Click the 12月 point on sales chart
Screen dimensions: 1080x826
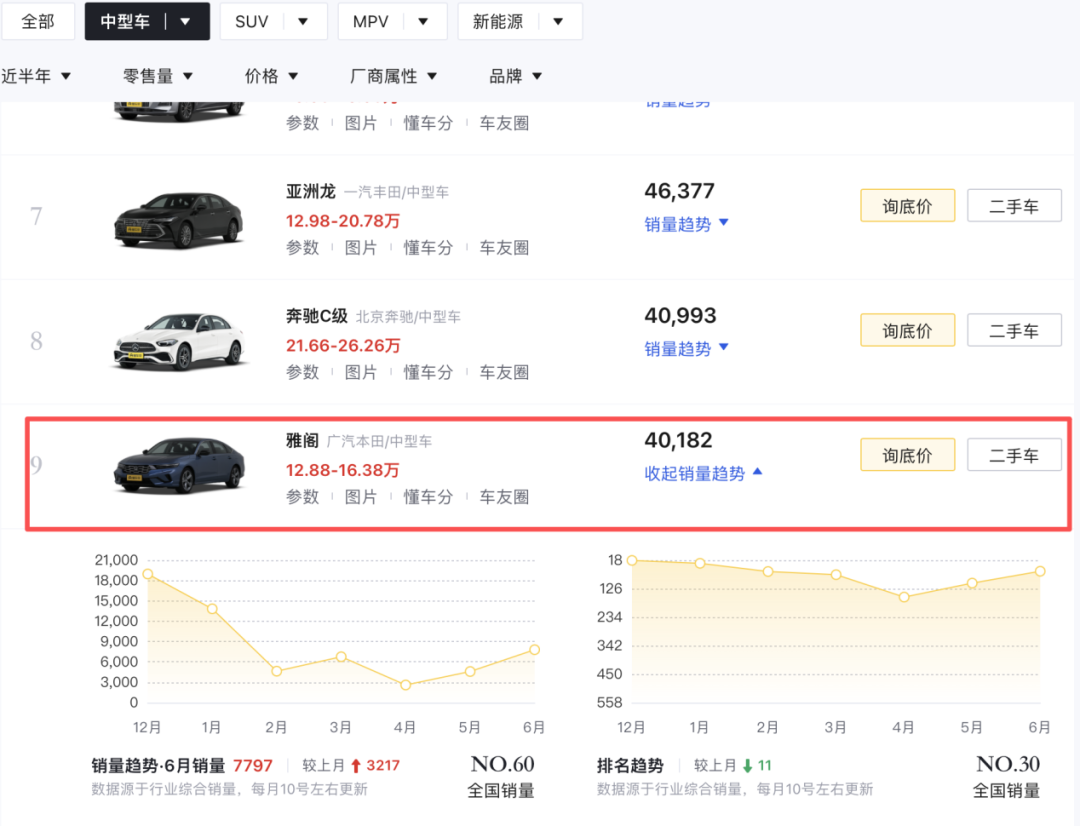[x=147, y=574]
